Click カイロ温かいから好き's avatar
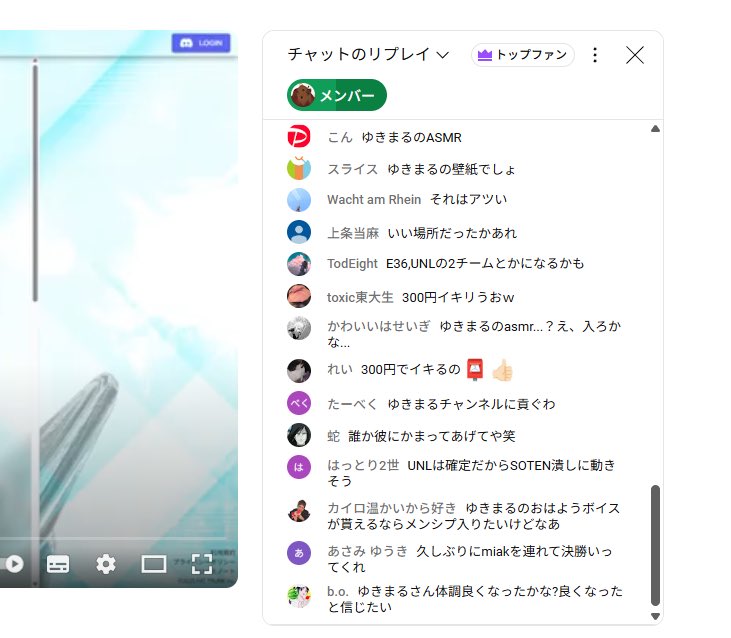 pos(299,510)
